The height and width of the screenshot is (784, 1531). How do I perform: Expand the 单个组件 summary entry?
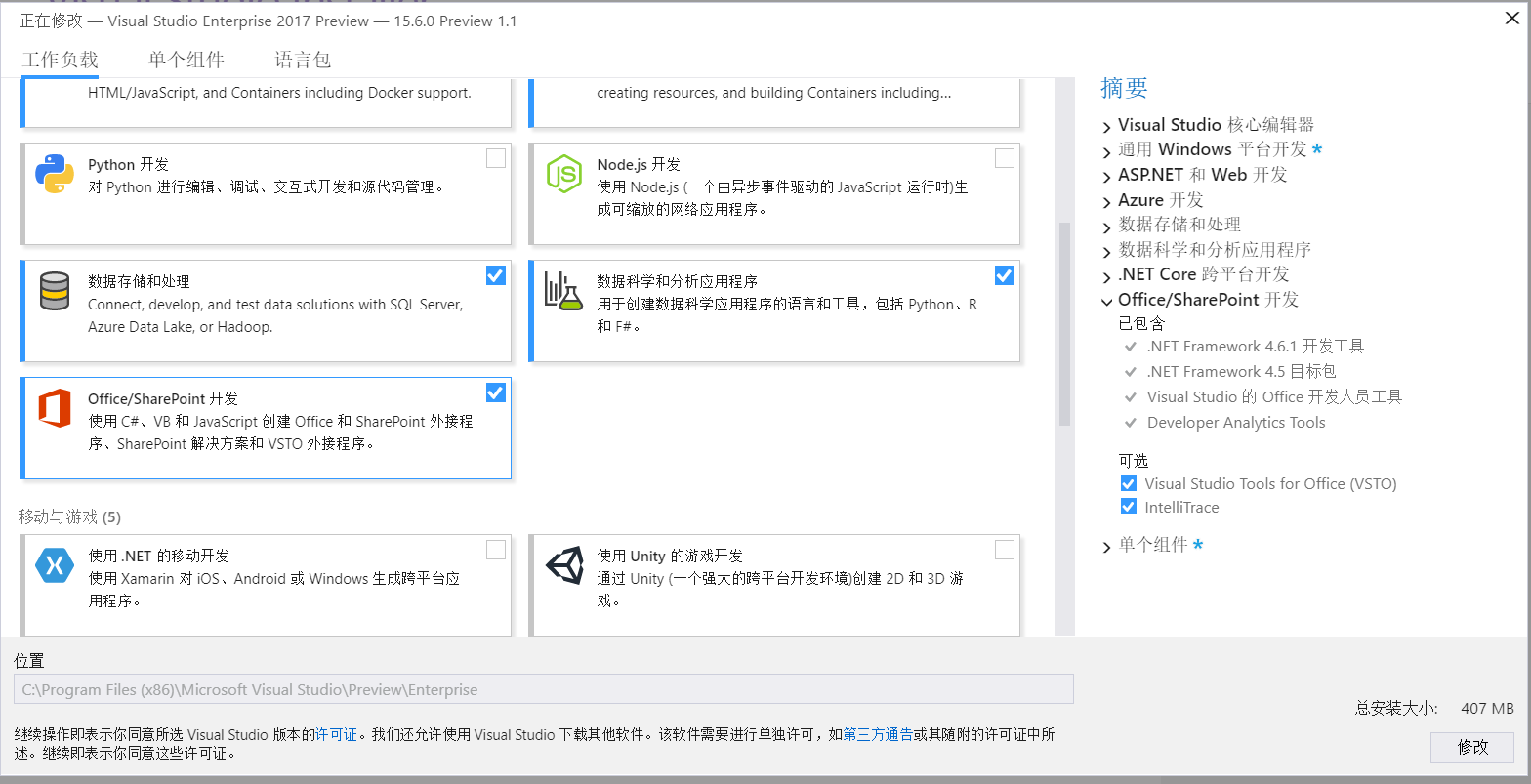(1106, 546)
